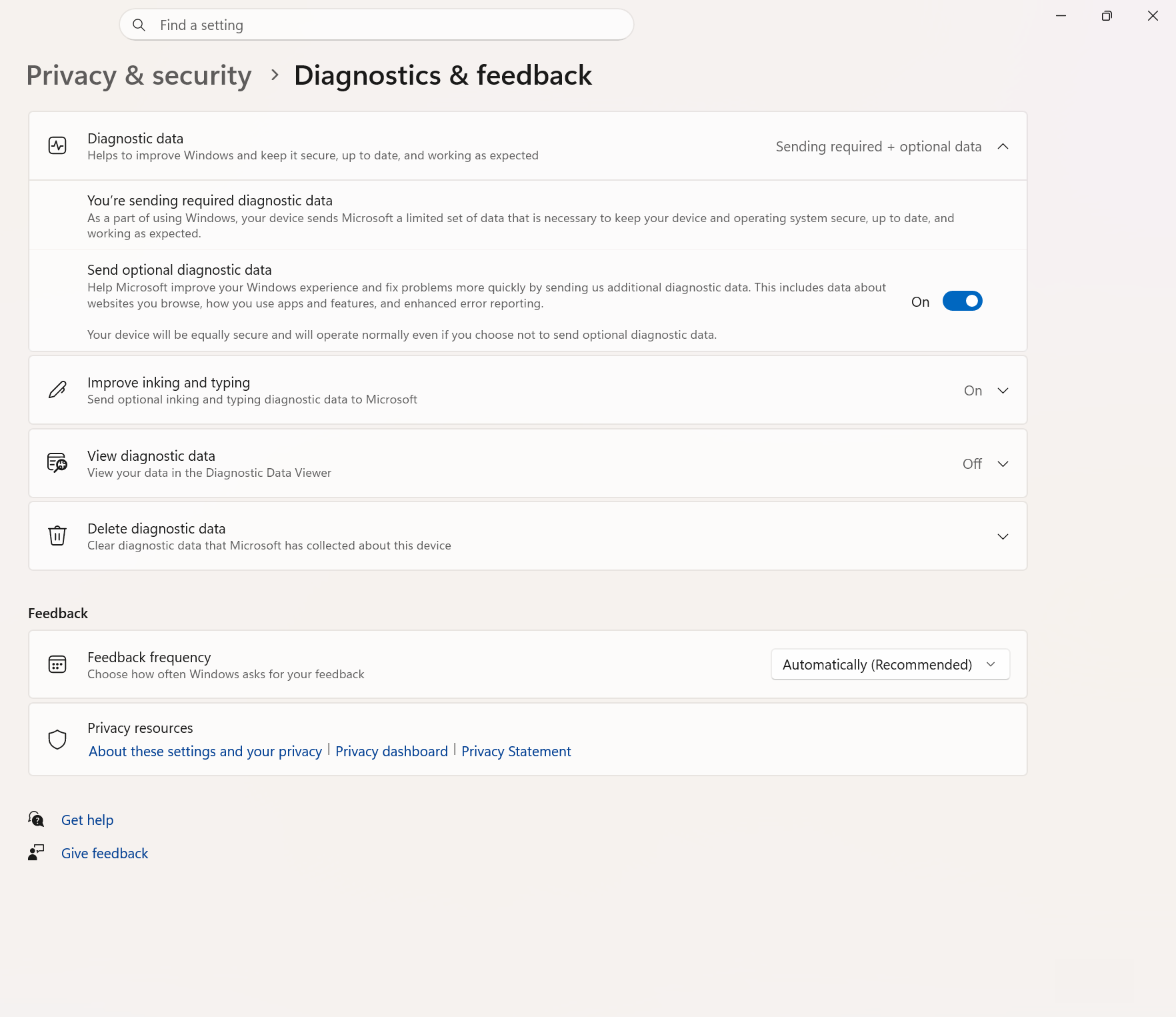Minimize the Settings window
Viewport: 1176px width, 1017px height.
1061,15
